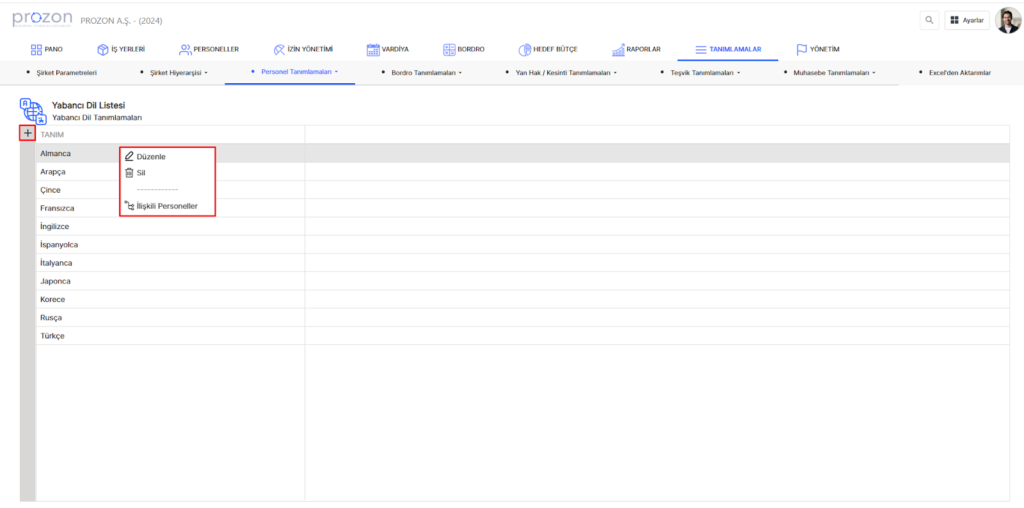
Task: Open the VARDİYA calendar tab
Action: (387, 49)
